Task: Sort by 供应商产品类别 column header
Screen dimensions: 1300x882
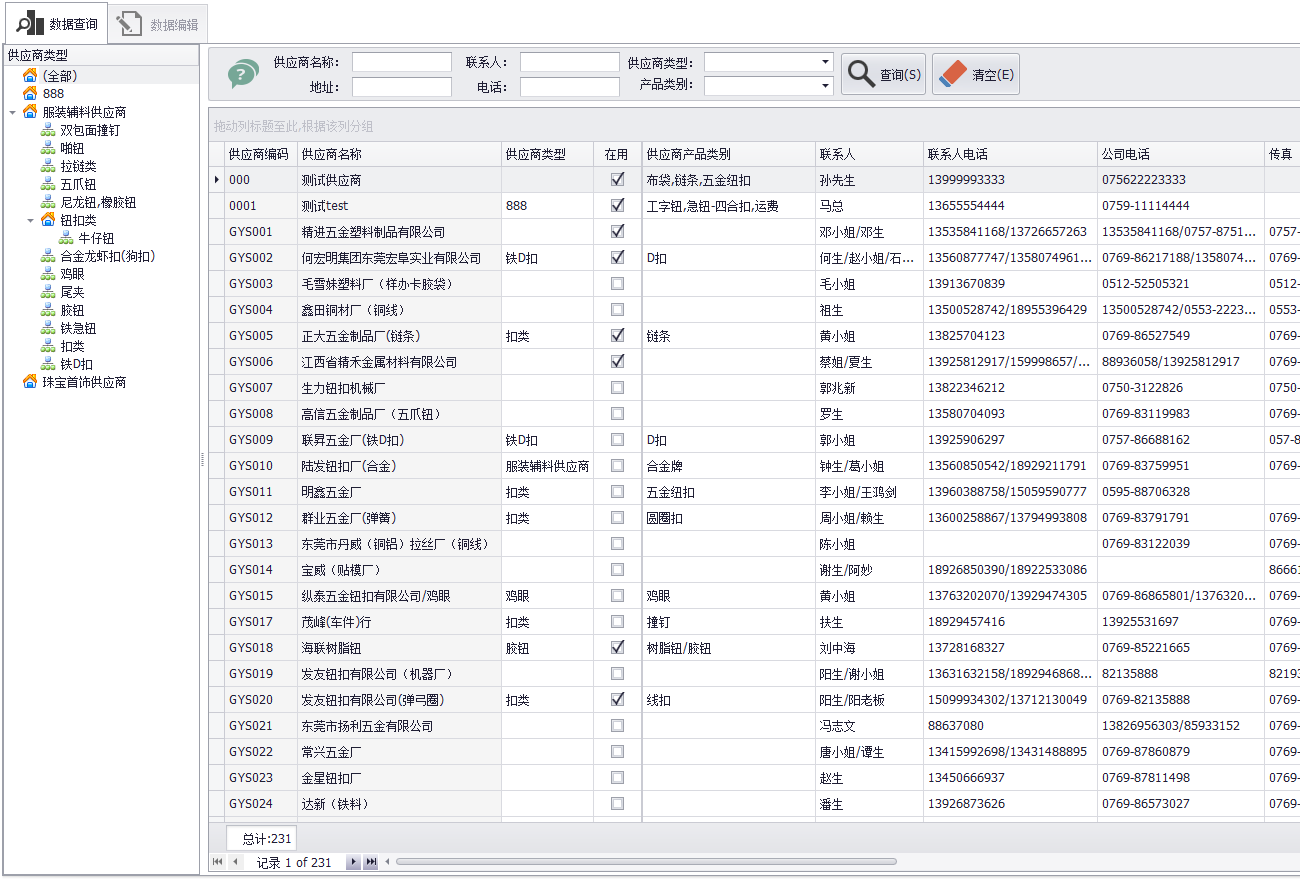Action: pyautogui.click(x=729, y=154)
